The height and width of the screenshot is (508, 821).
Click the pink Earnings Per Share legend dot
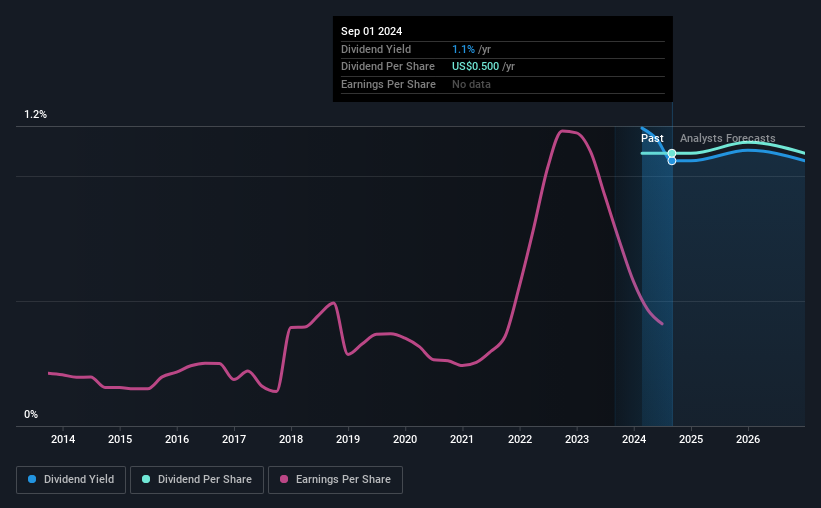coord(284,479)
